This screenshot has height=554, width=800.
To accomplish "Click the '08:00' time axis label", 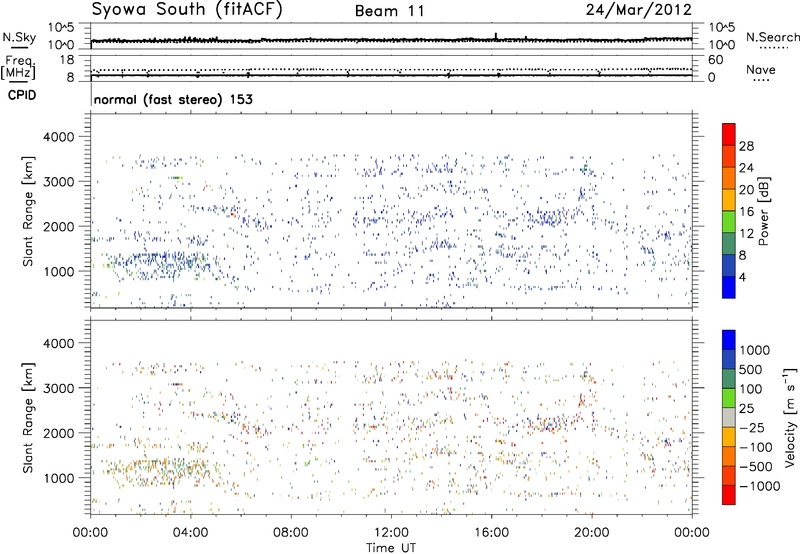I will (x=291, y=533).
